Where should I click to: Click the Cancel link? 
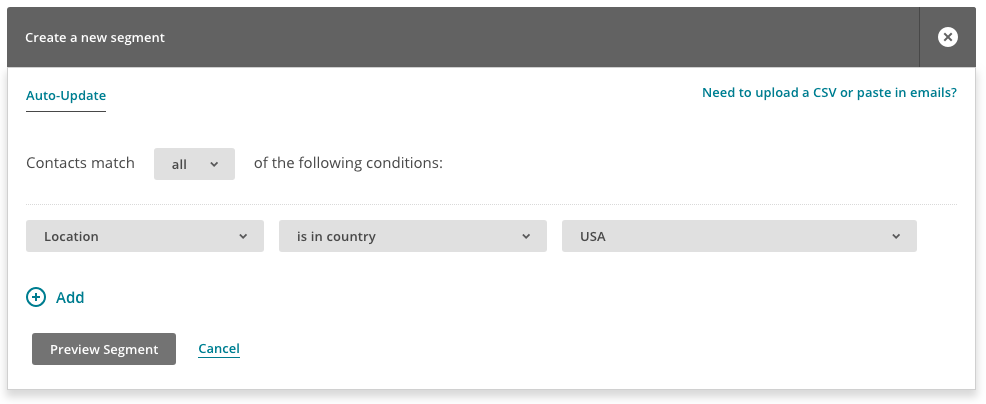pyautogui.click(x=219, y=349)
